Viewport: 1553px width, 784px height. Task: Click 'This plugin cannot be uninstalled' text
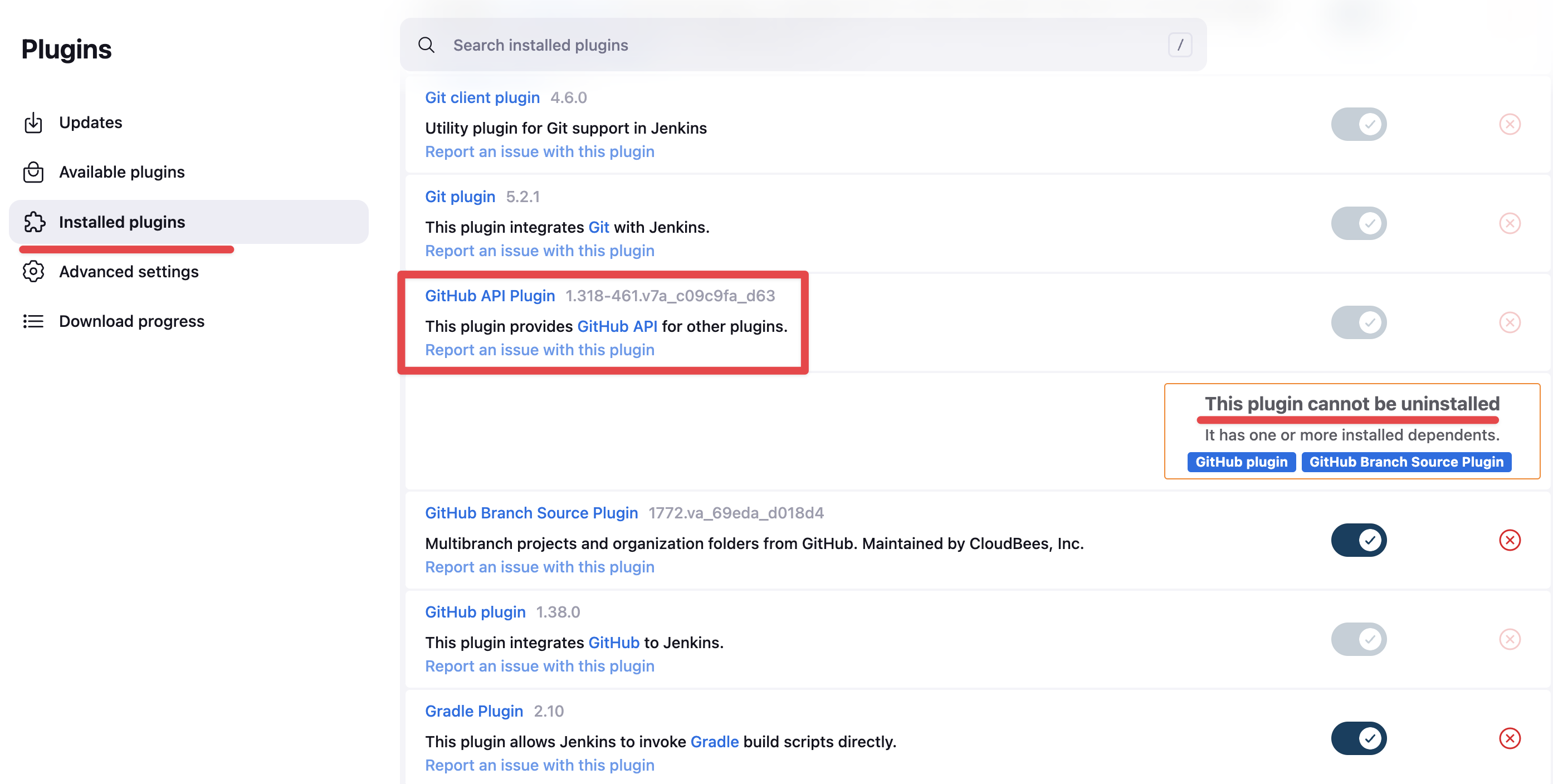point(1352,404)
